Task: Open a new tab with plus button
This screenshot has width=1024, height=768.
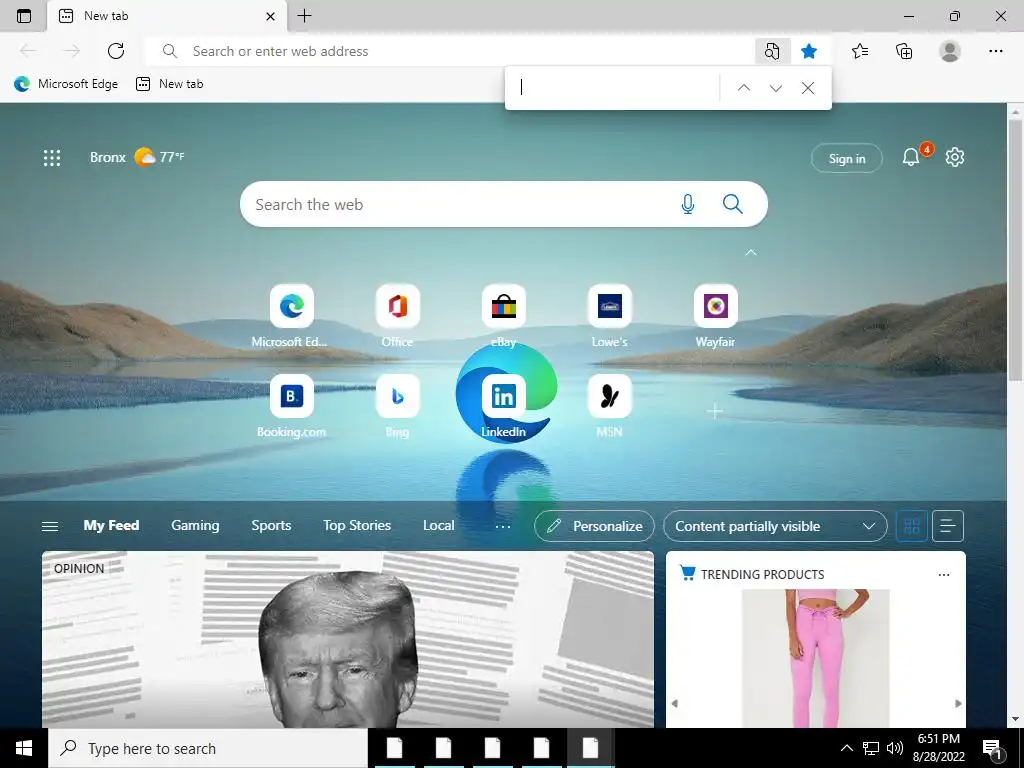Action: pyautogui.click(x=304, y=16)
